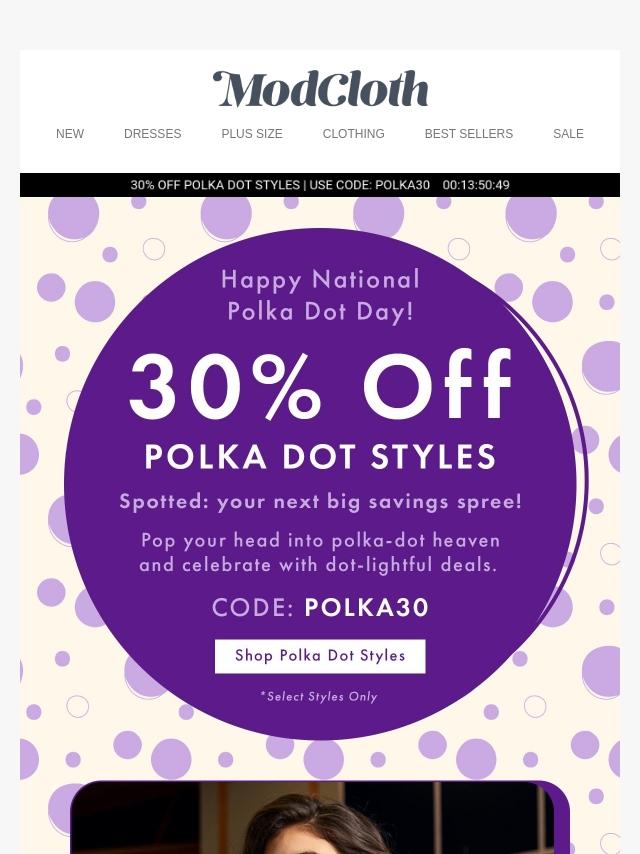Click the Shop Polka Dot Styles button
Image resolution: width=640 pixels, height=854 pixels.
pyautogui.click(x=320, y=656)
